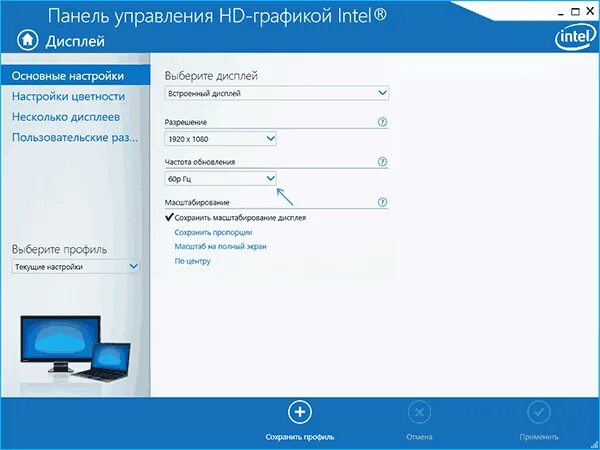Maximize the Intel control panel window
The width and height of the screenshot is (600, 450).
(575, 11)
